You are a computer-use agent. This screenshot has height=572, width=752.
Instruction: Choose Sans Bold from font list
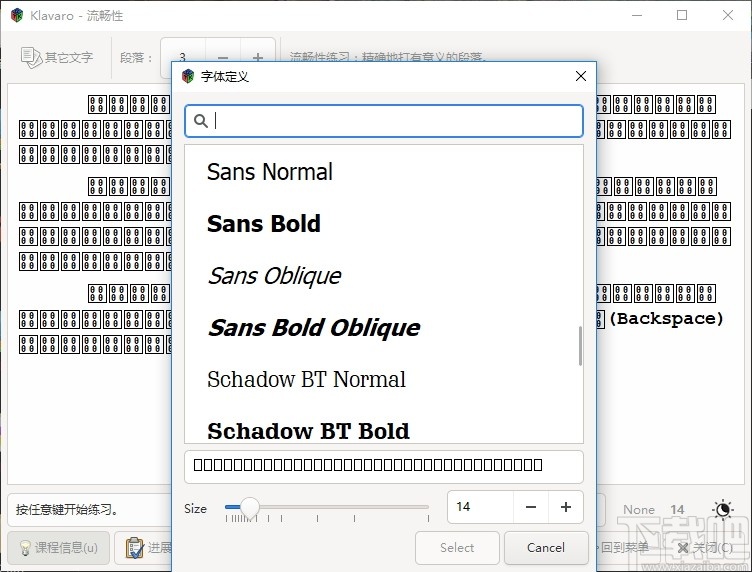[x=264, y=224]
